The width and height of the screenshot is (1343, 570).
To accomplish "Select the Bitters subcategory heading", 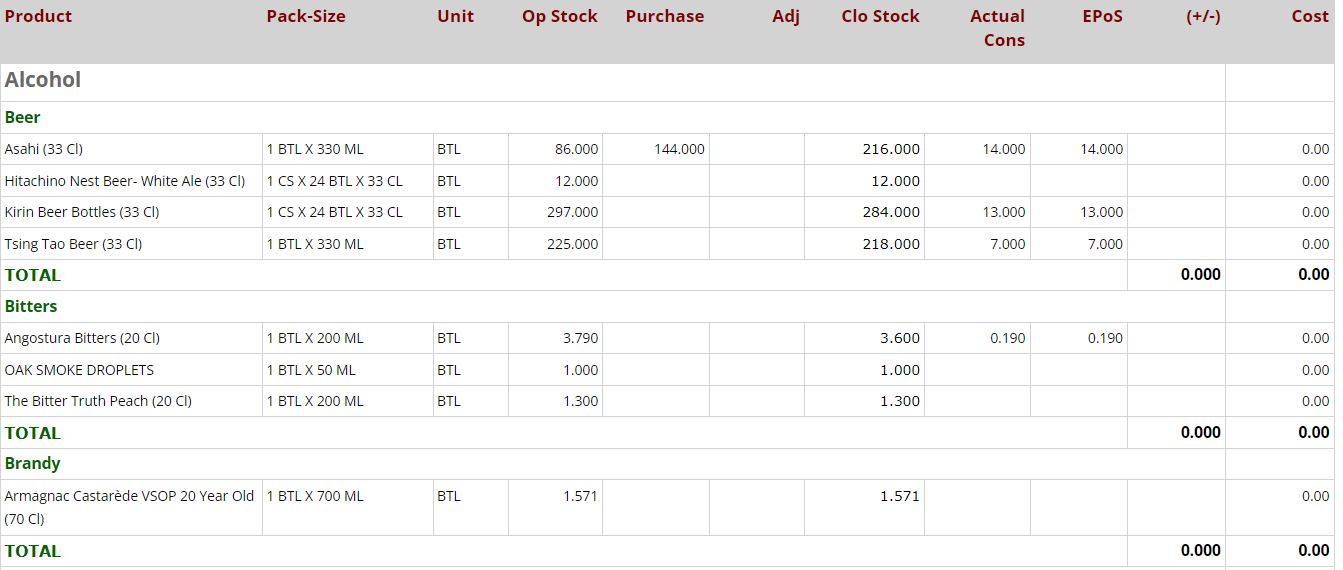I will coord(31,307).
